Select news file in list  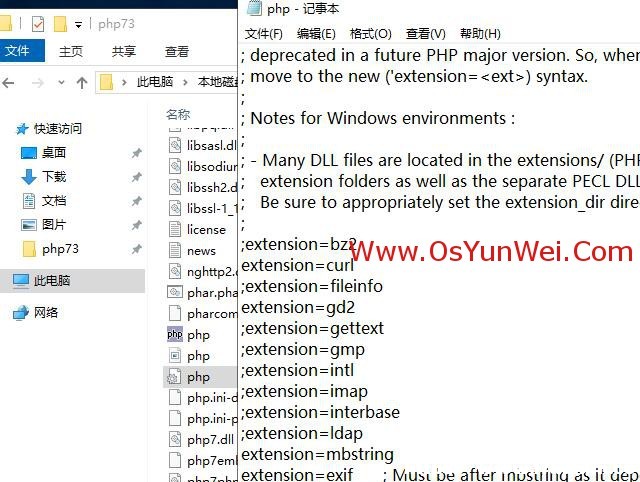(x=193, y=251)
